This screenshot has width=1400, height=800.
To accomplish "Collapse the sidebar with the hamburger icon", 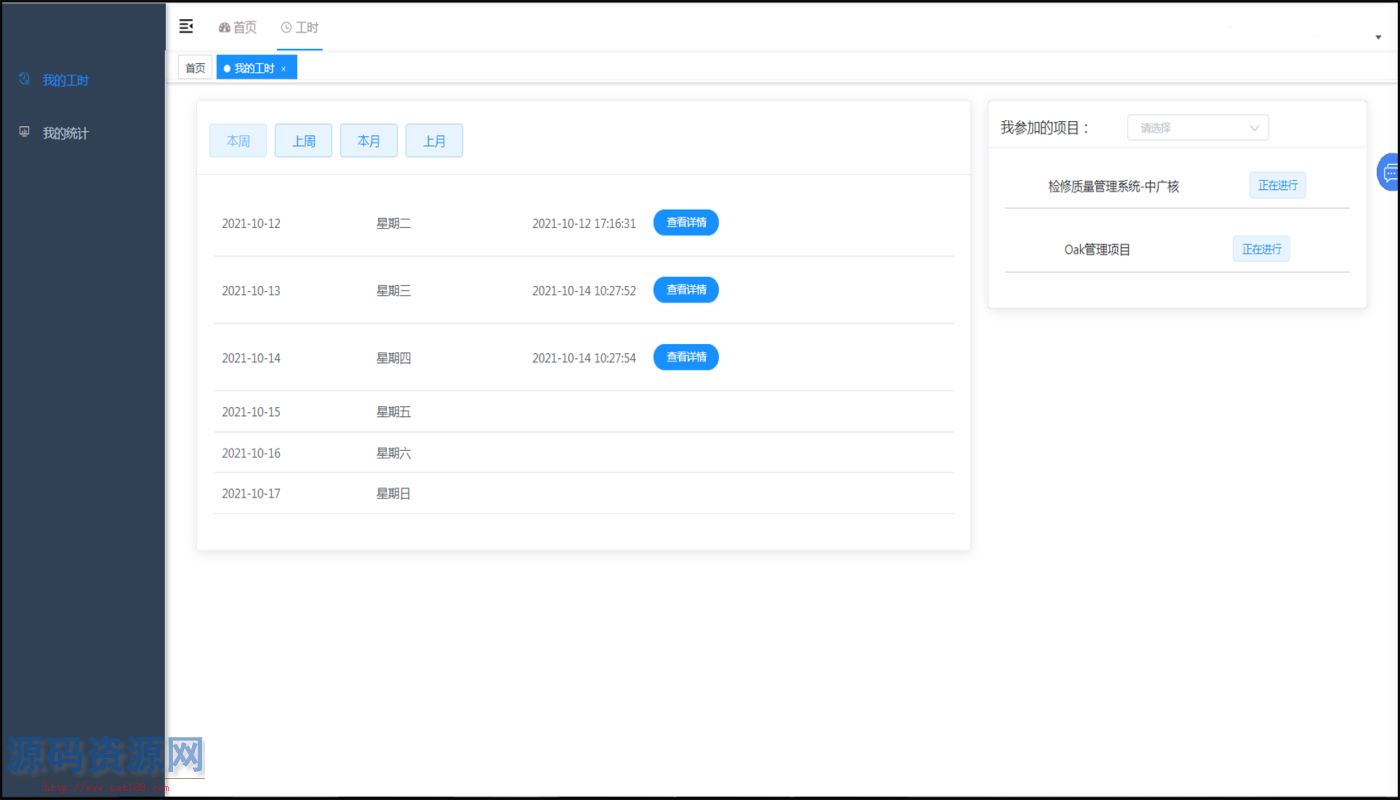I will (x=186, y=26).
